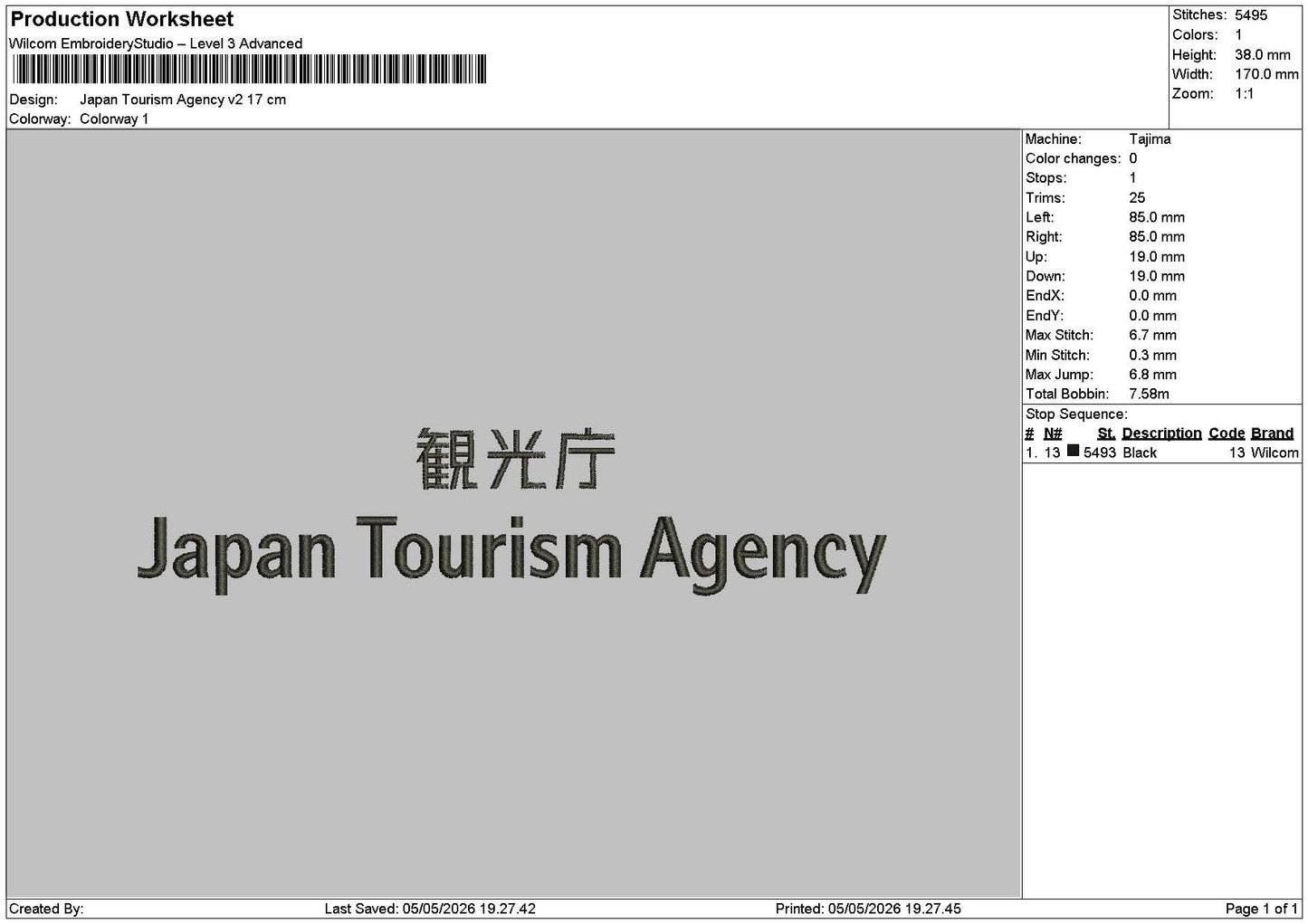Click the Right value 85.0 mm
This screenshot has width=1308, height=924.
click(x=1157, y=237)
